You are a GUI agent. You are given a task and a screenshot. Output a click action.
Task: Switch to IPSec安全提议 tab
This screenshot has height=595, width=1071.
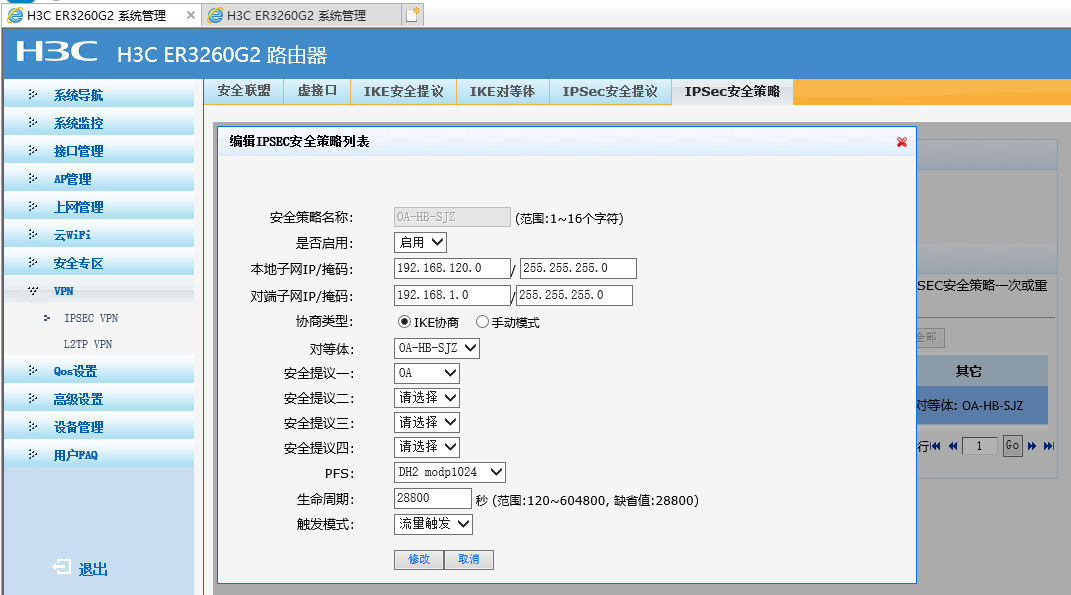point(610,91)
